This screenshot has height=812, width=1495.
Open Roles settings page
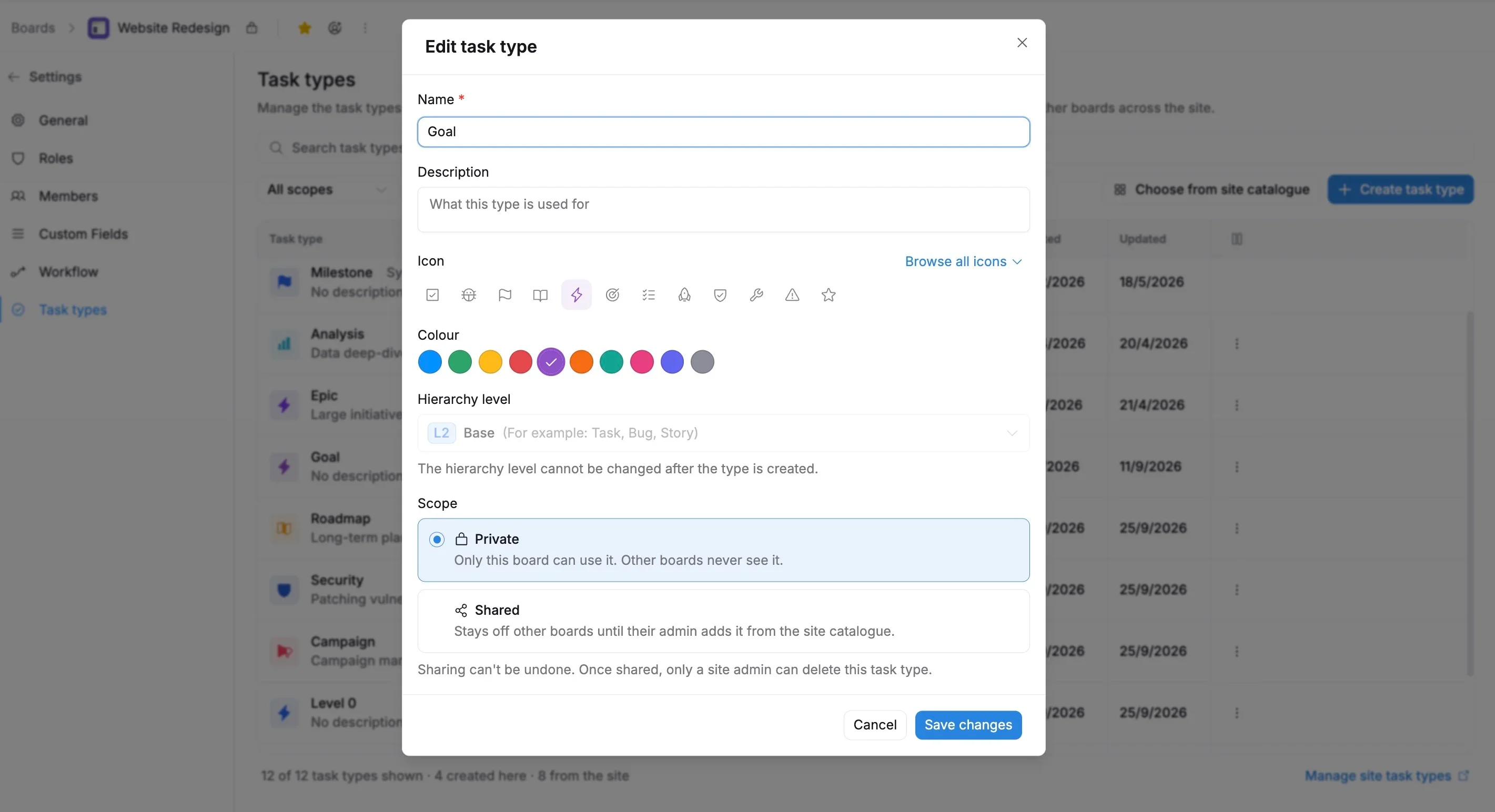coord(56,158)
